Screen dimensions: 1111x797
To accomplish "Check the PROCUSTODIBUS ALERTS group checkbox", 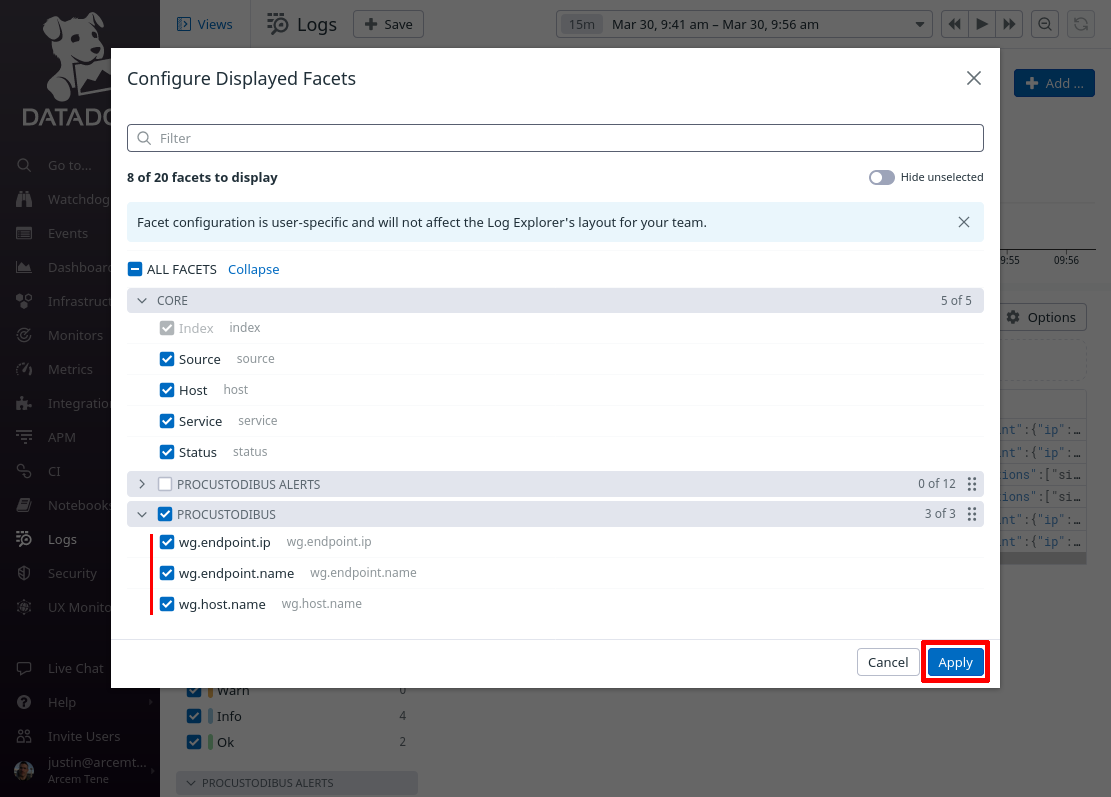I will [165, 484].
